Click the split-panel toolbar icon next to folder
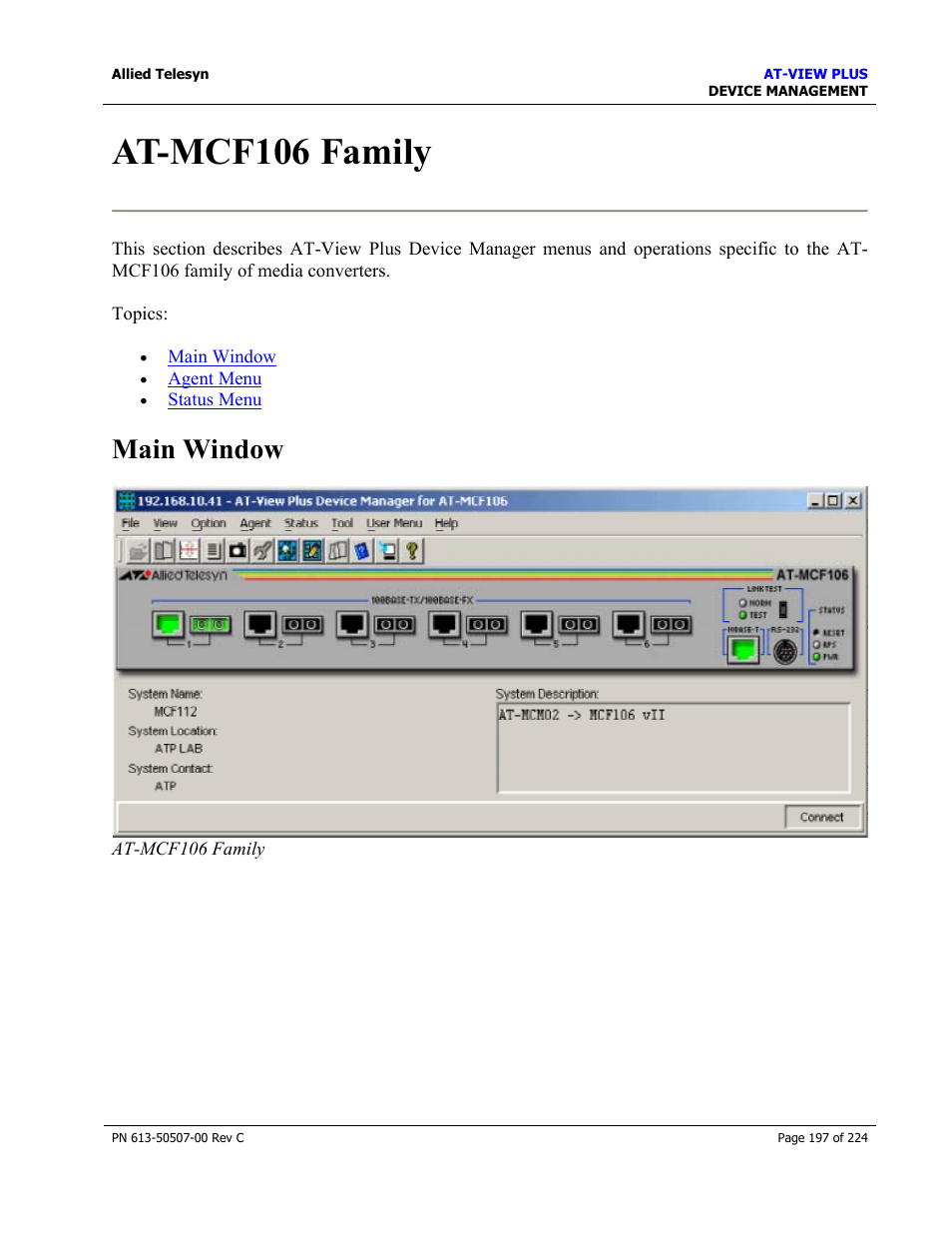This screenshot has width=952, height=1233. tap(163, 550)
